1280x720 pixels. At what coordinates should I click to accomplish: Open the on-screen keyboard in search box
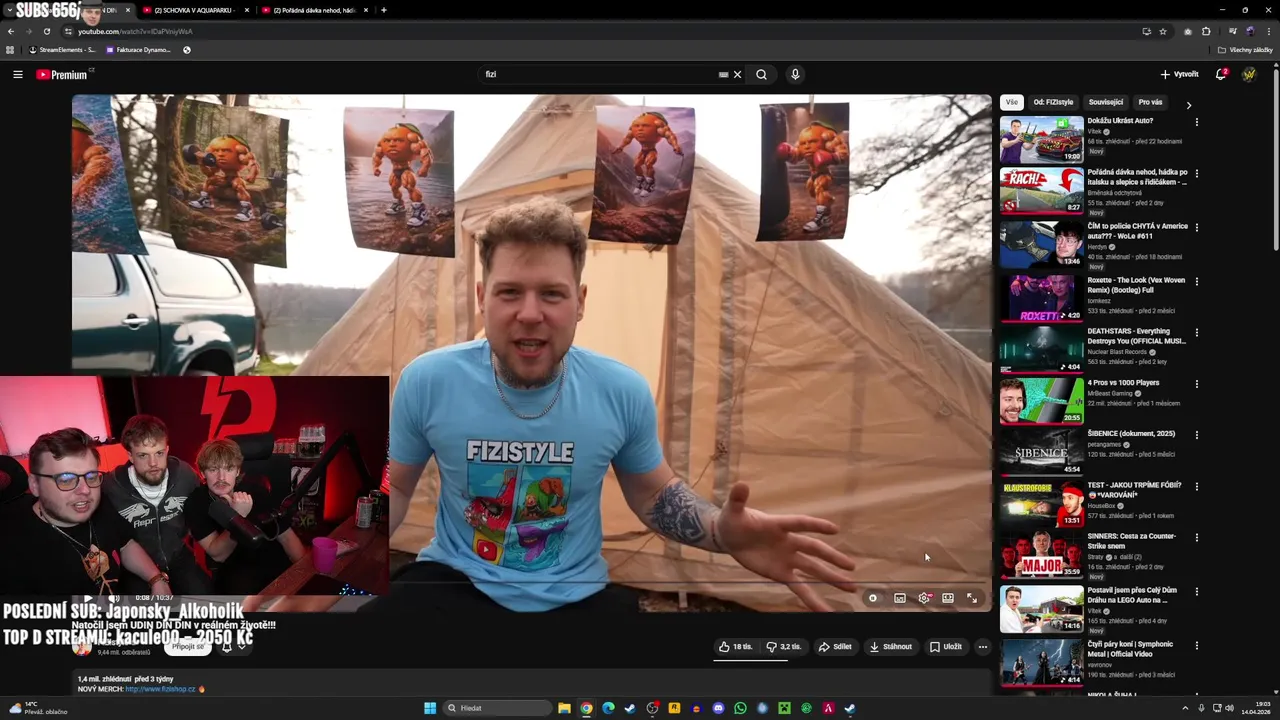tap(723, 74)
